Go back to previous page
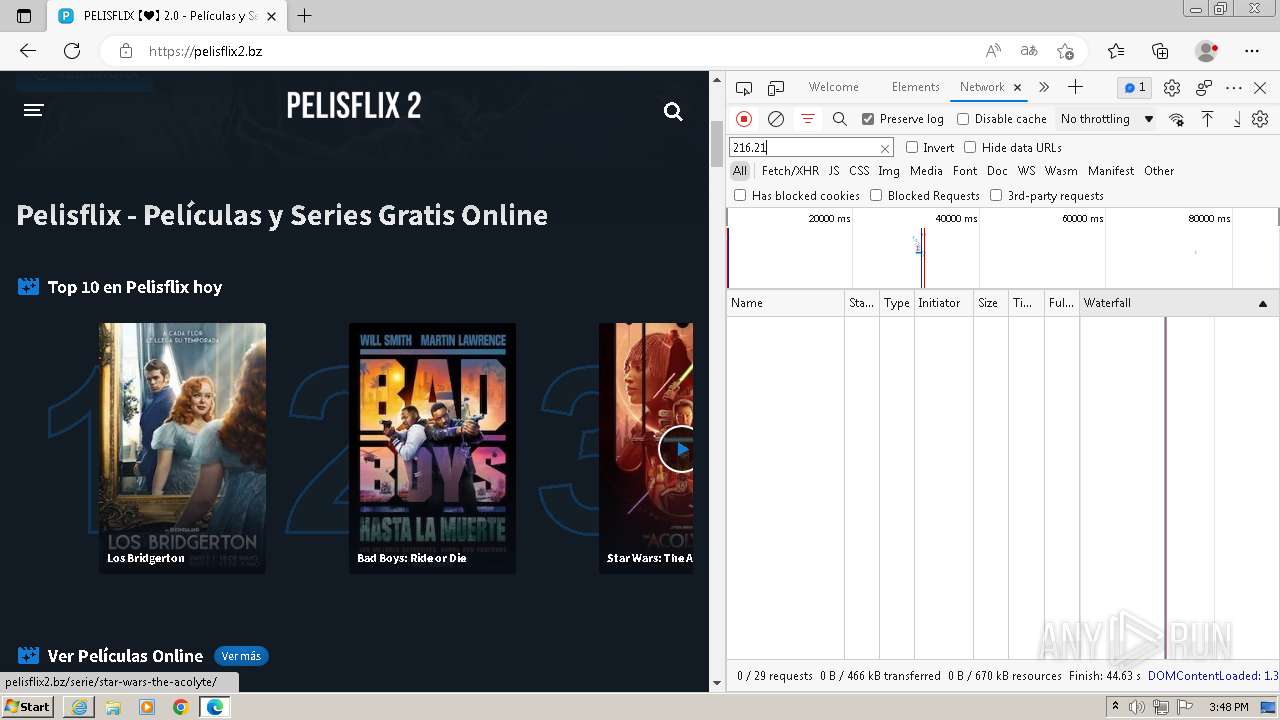The width and height of the screenshot is (1280, 720). point(28,51)
